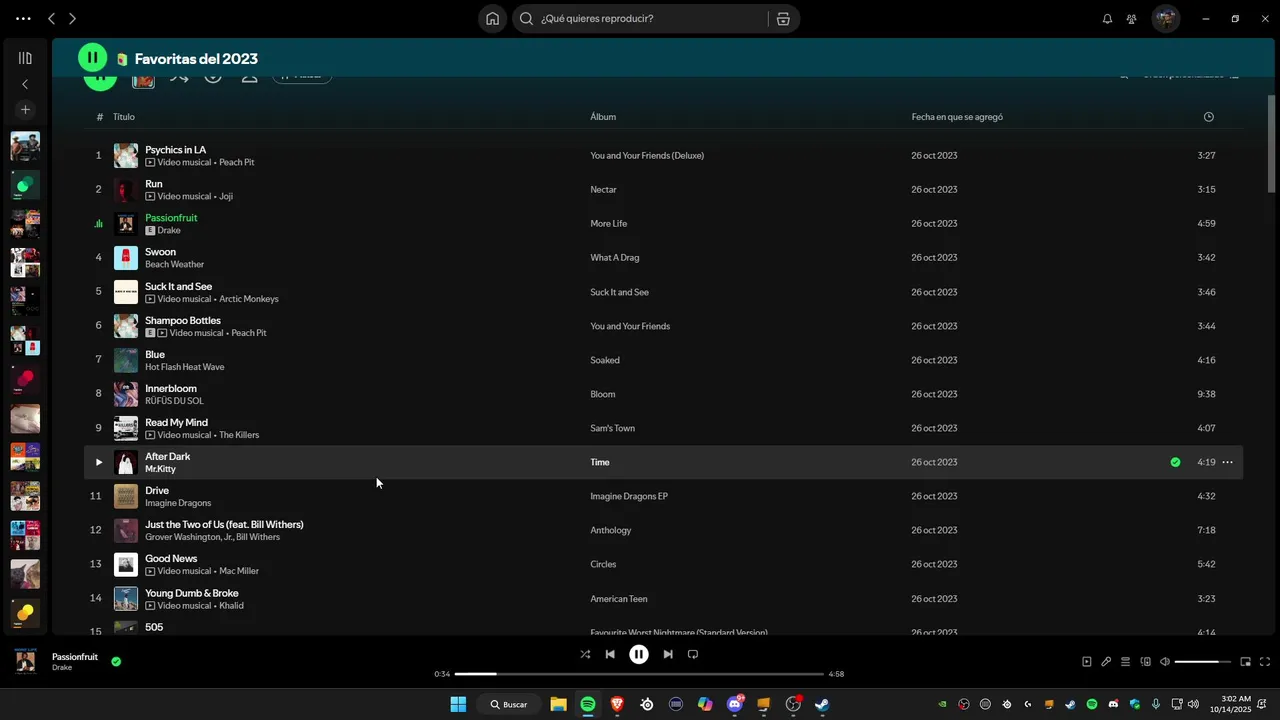This screenshot has width=1280, height=720.
Task: Open the three-dot app menu
Action: click(x=23, y=18)
